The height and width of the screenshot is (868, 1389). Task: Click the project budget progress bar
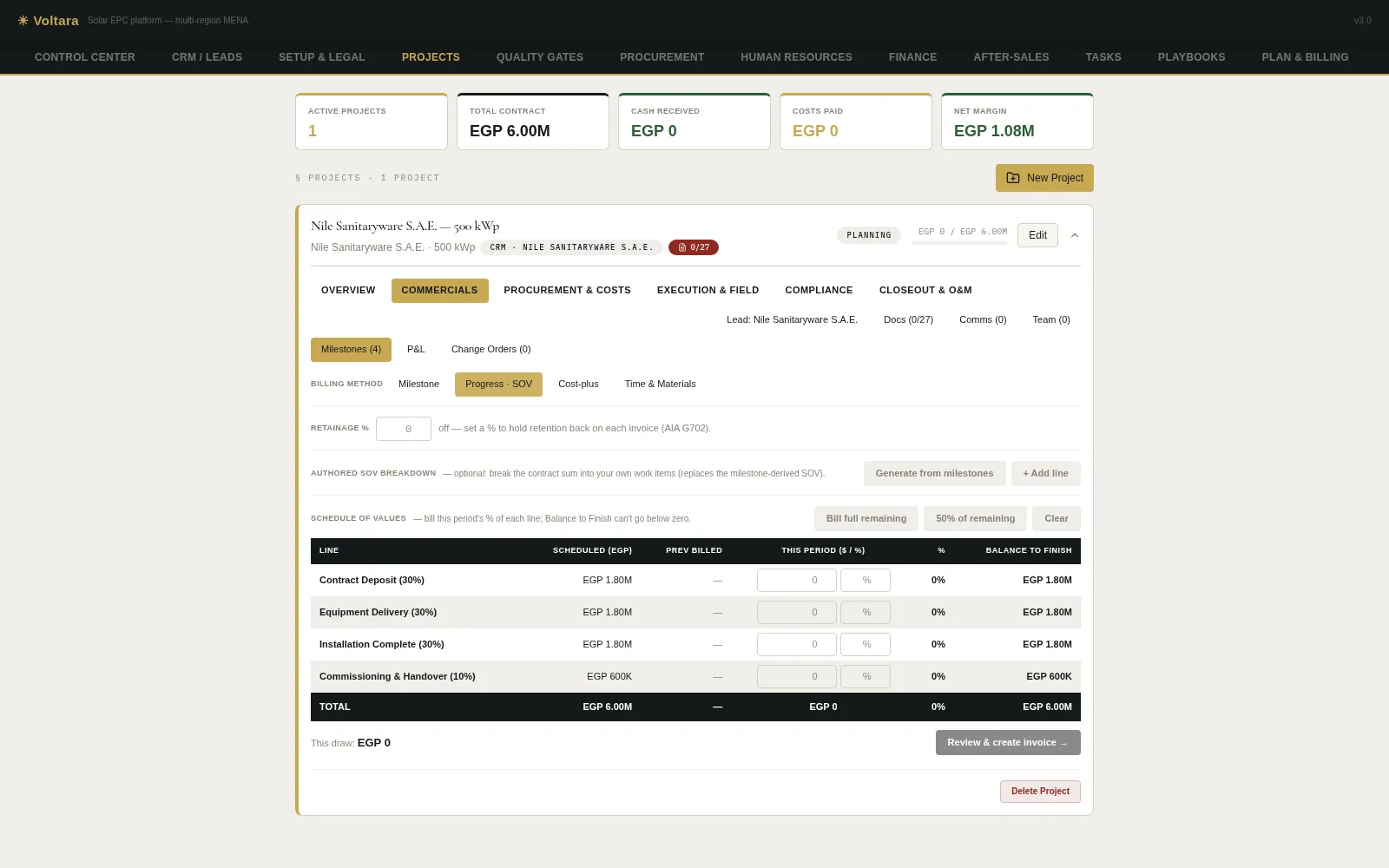[959, 244]
